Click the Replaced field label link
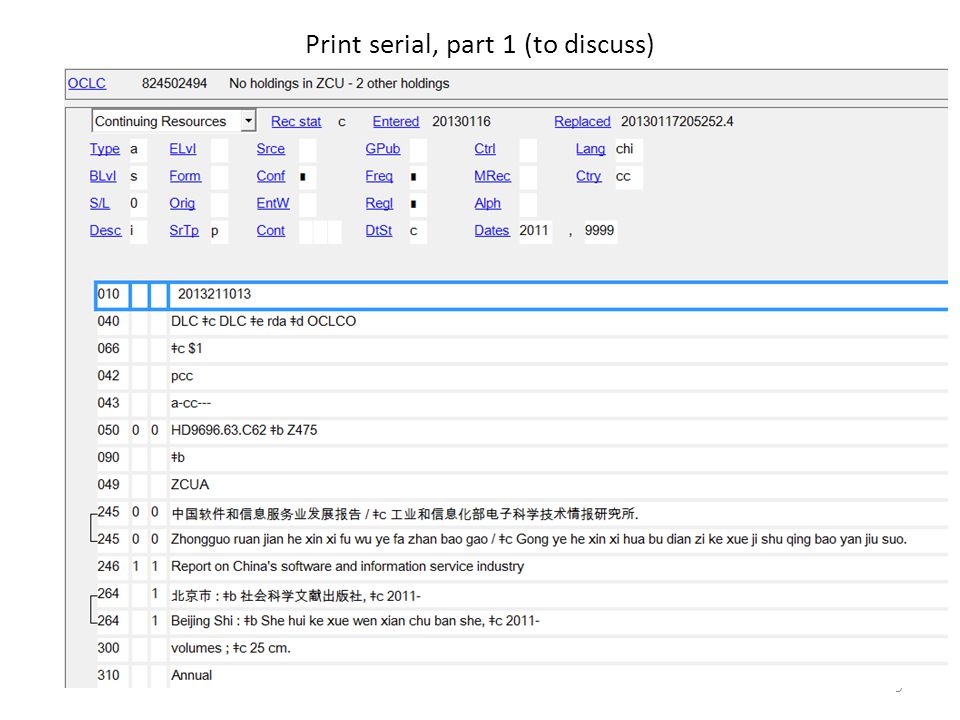Viewport: 960px width, 720px height. 582,121
